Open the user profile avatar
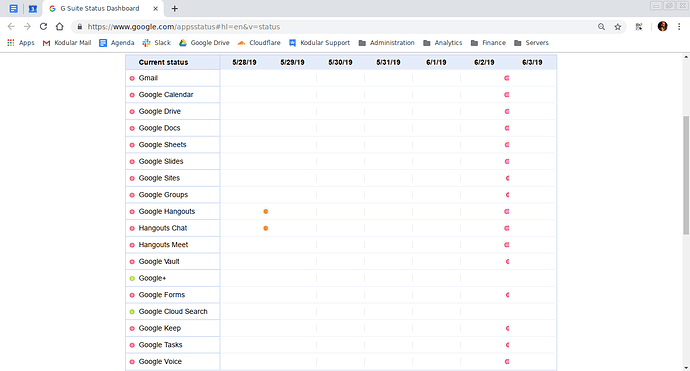690x371 pixels. tap(662, 26)
